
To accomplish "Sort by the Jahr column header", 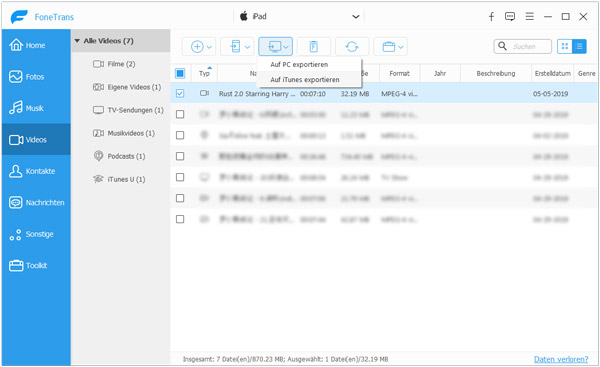I will 440,73.
